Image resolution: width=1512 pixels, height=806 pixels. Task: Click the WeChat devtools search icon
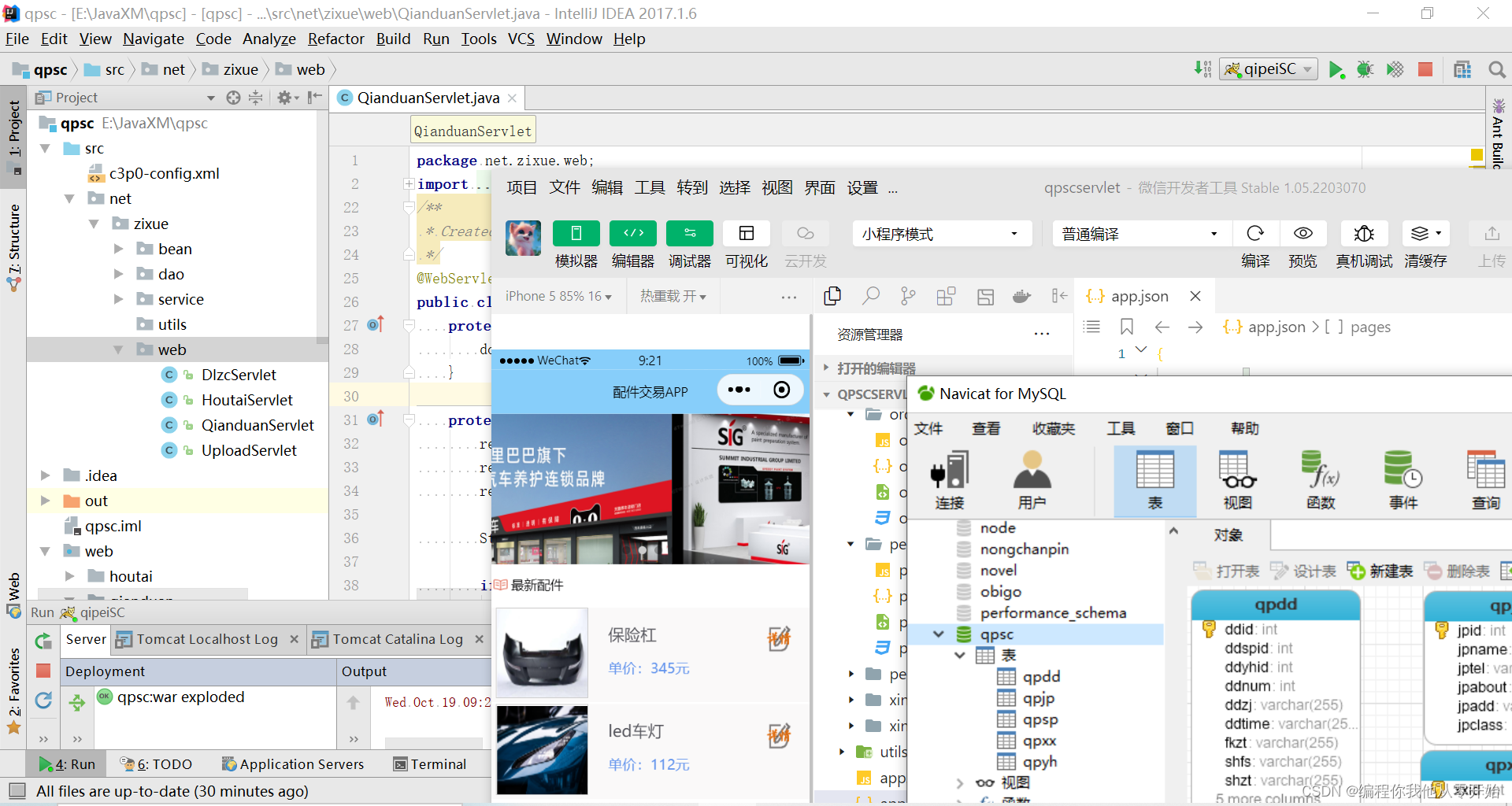(x=870, y=296)
